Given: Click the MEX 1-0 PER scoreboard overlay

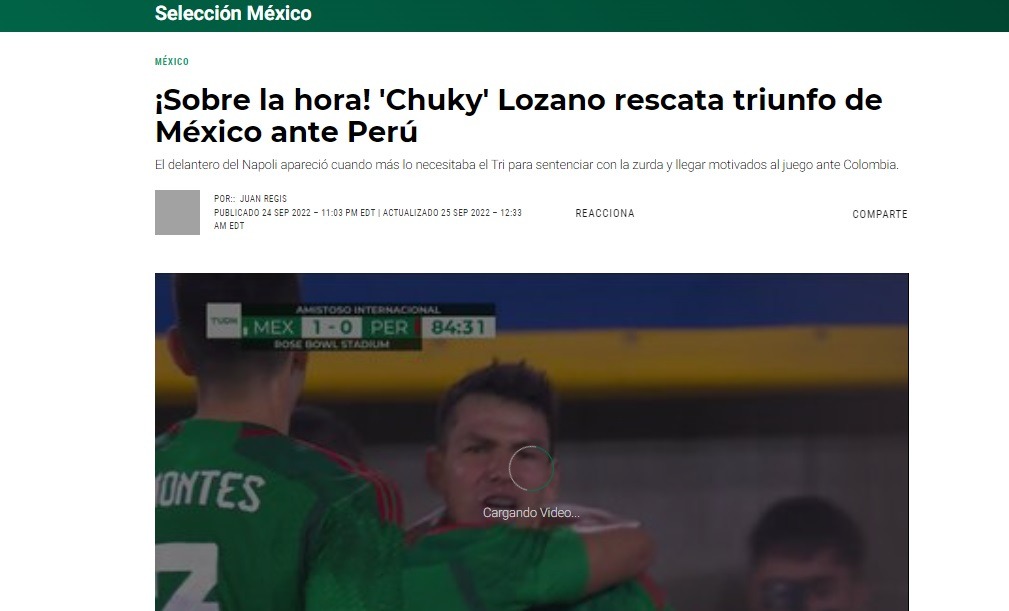Looking at the screenshot, I should [331, 327].
